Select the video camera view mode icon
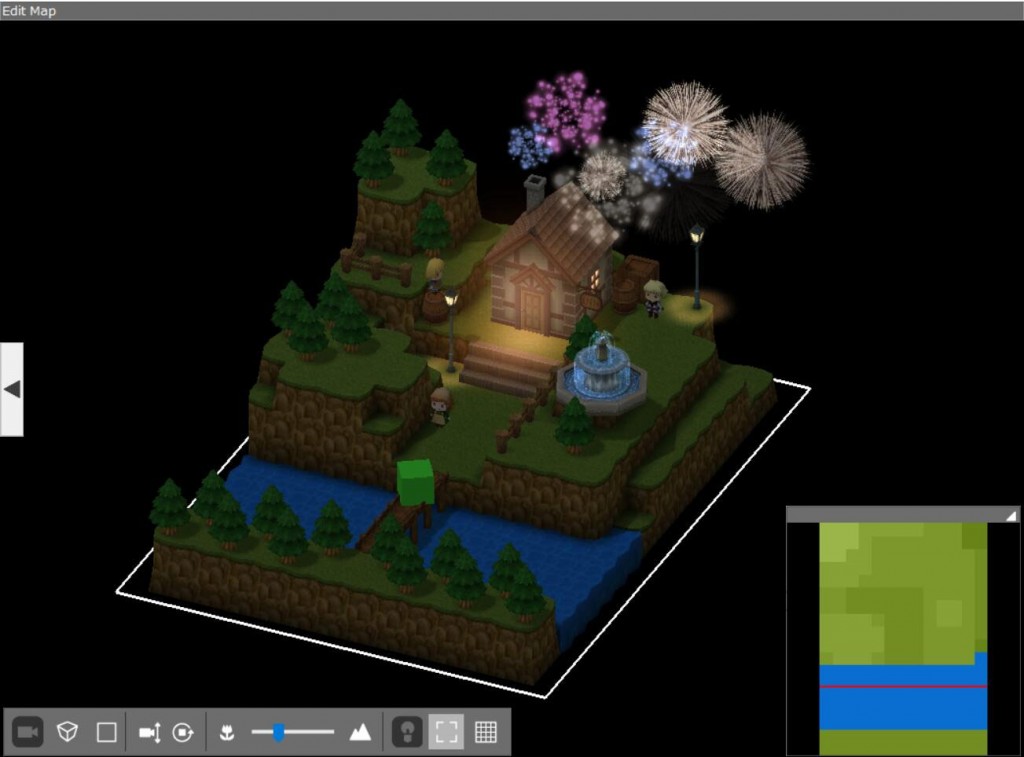Viewport: 1024px width, 757px height. click(x=27, y=732)
